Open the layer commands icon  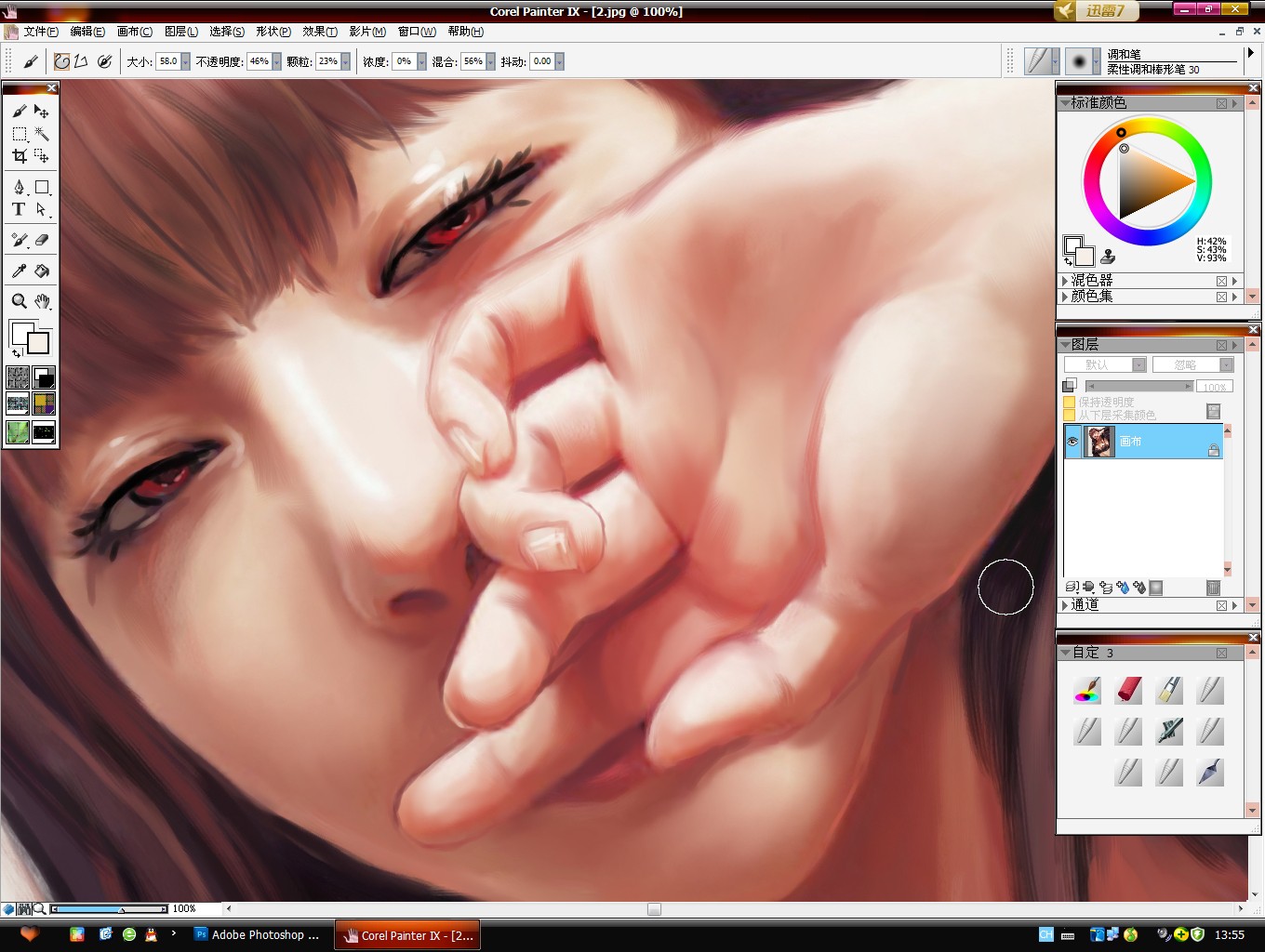pyautogui.click(x=1072, y=588)
